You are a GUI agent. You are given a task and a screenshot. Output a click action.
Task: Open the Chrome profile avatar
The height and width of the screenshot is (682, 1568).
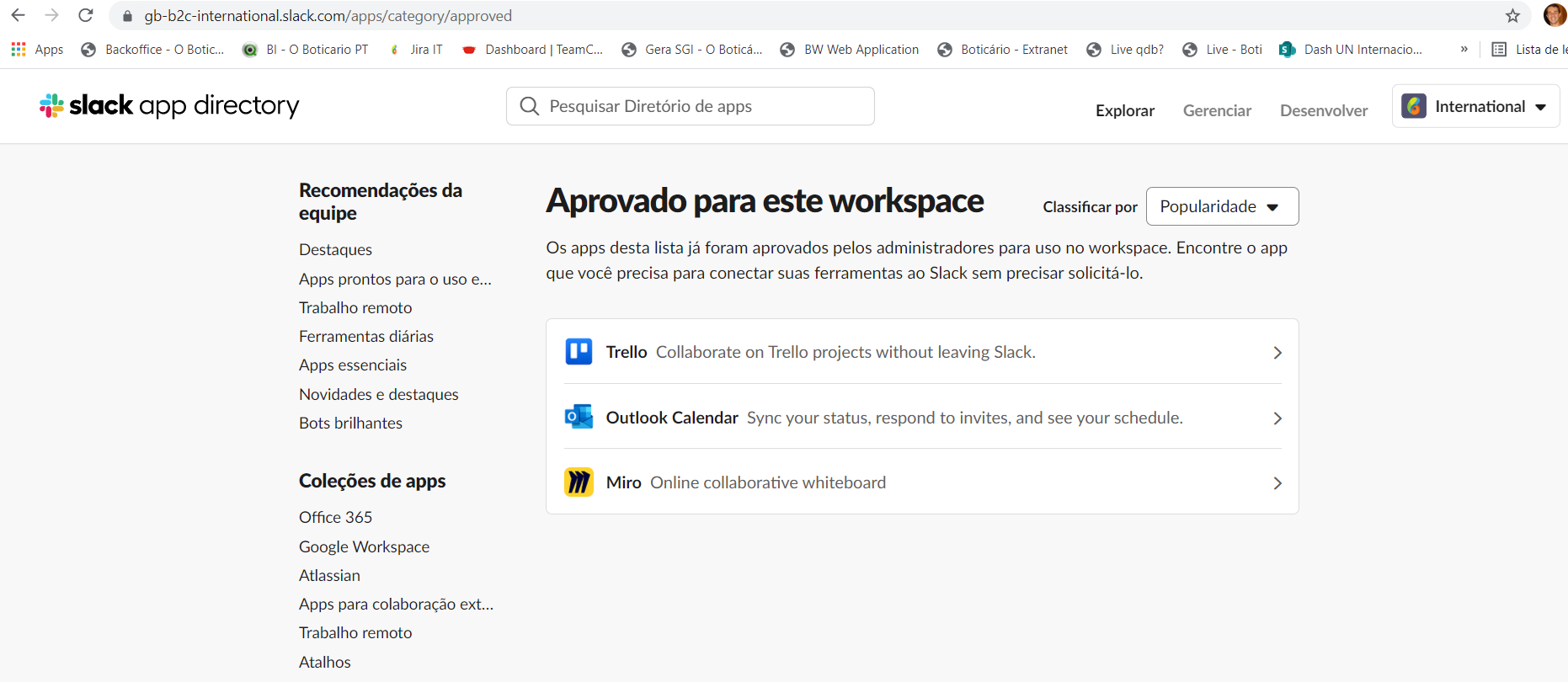(1555, 15)
